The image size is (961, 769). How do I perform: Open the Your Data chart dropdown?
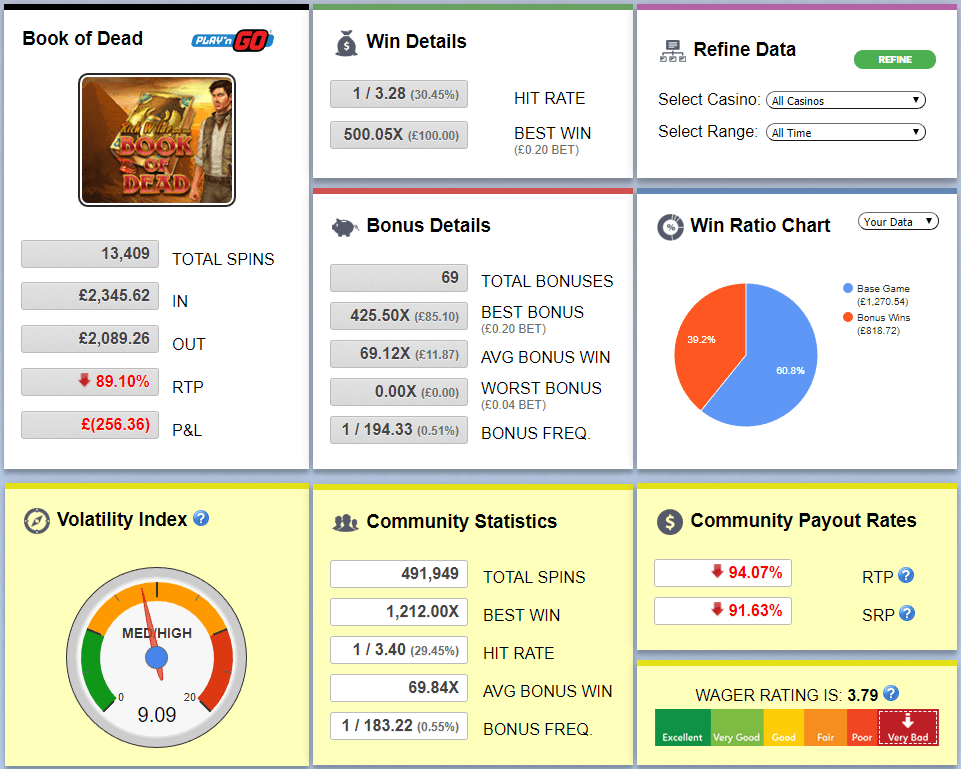click(x=898, y=222)
